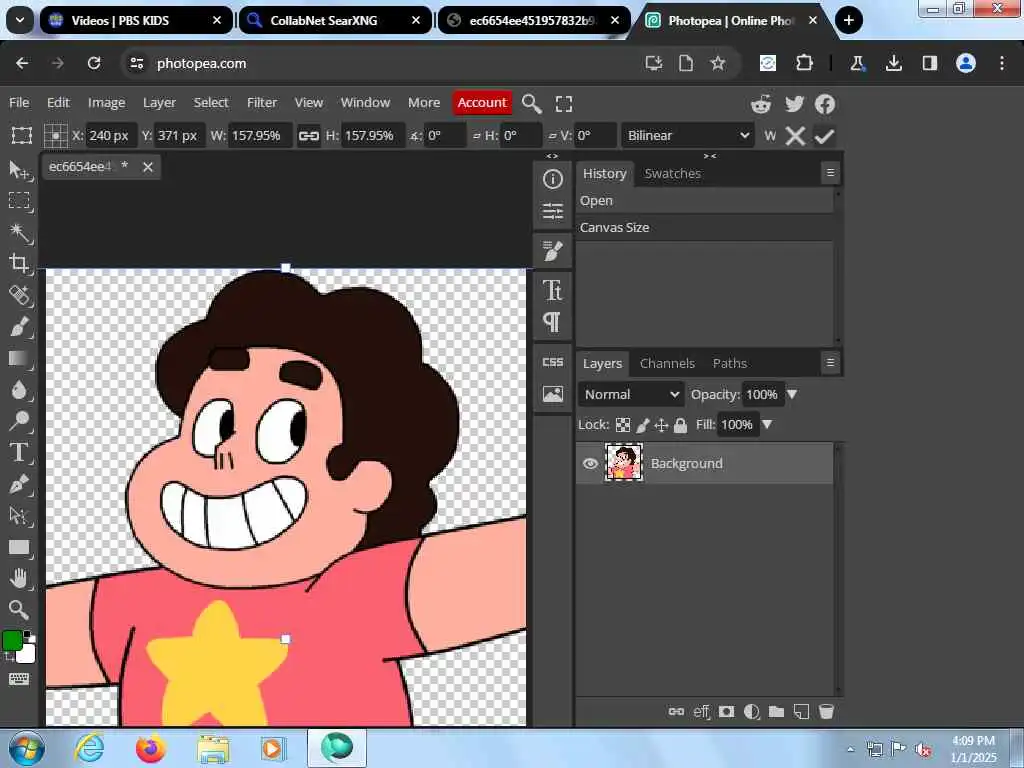Select the Gradient tool
Image resolution: width=1024 pixels, height=768 pixels.
pyautogui.click(x=20, y=358)
